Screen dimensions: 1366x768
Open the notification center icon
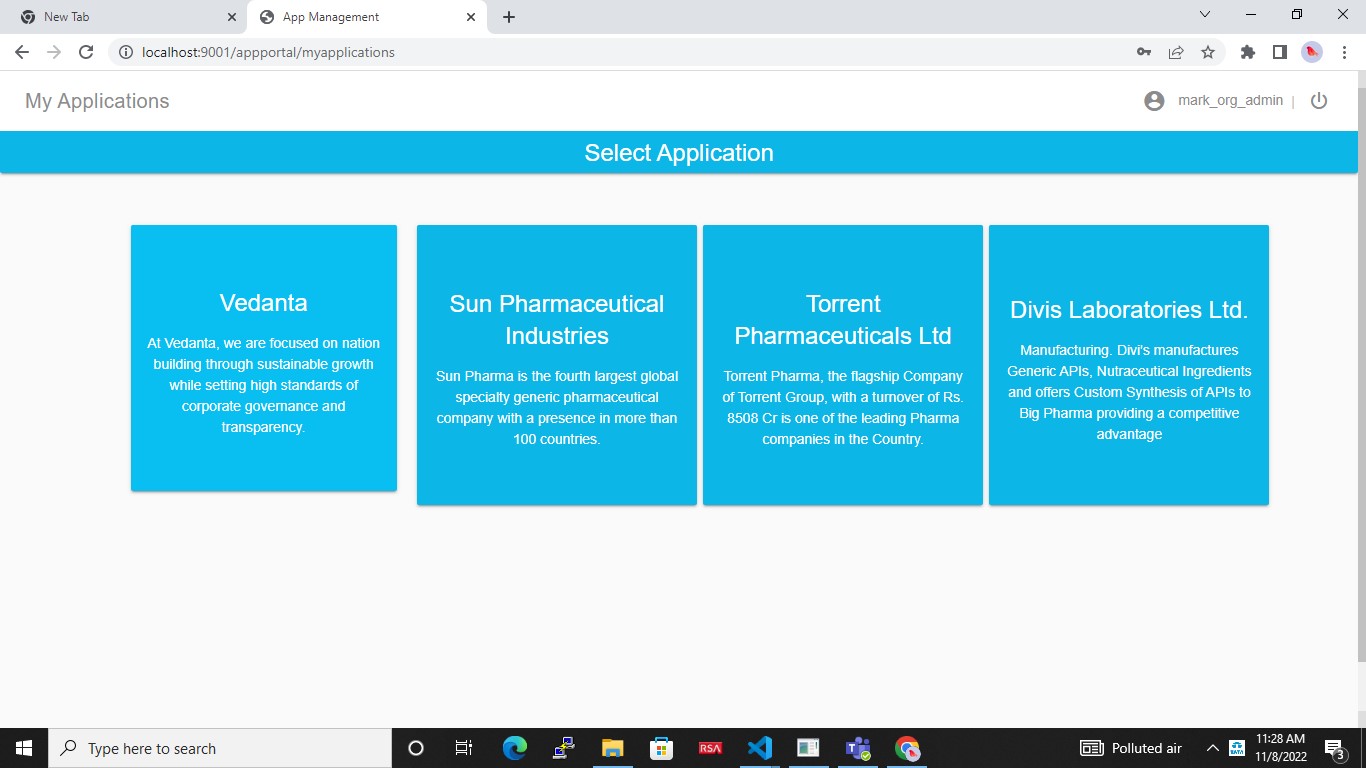pyautogui.click(x=1334, y=748)
